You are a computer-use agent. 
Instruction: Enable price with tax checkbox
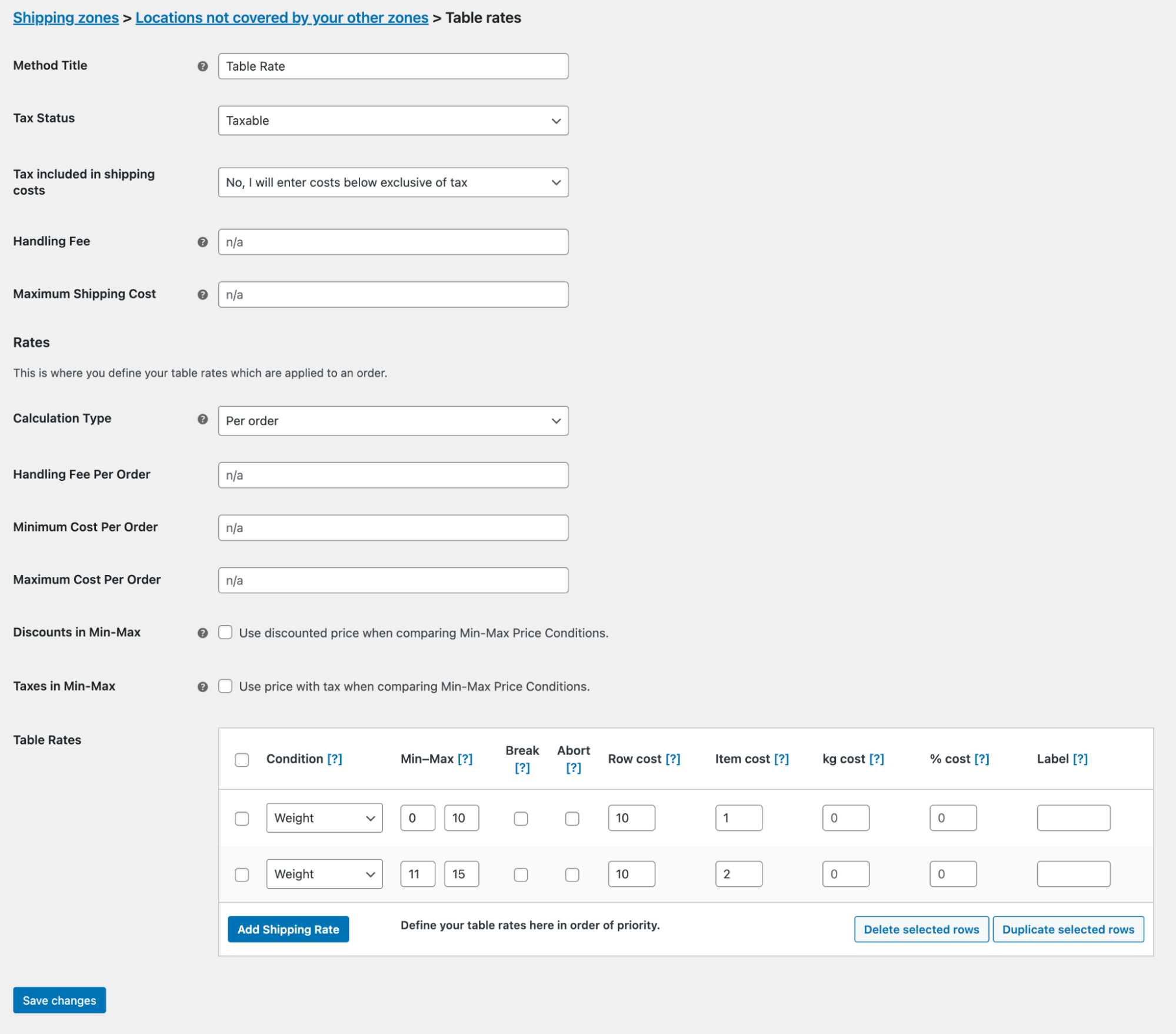pos(225,686)
